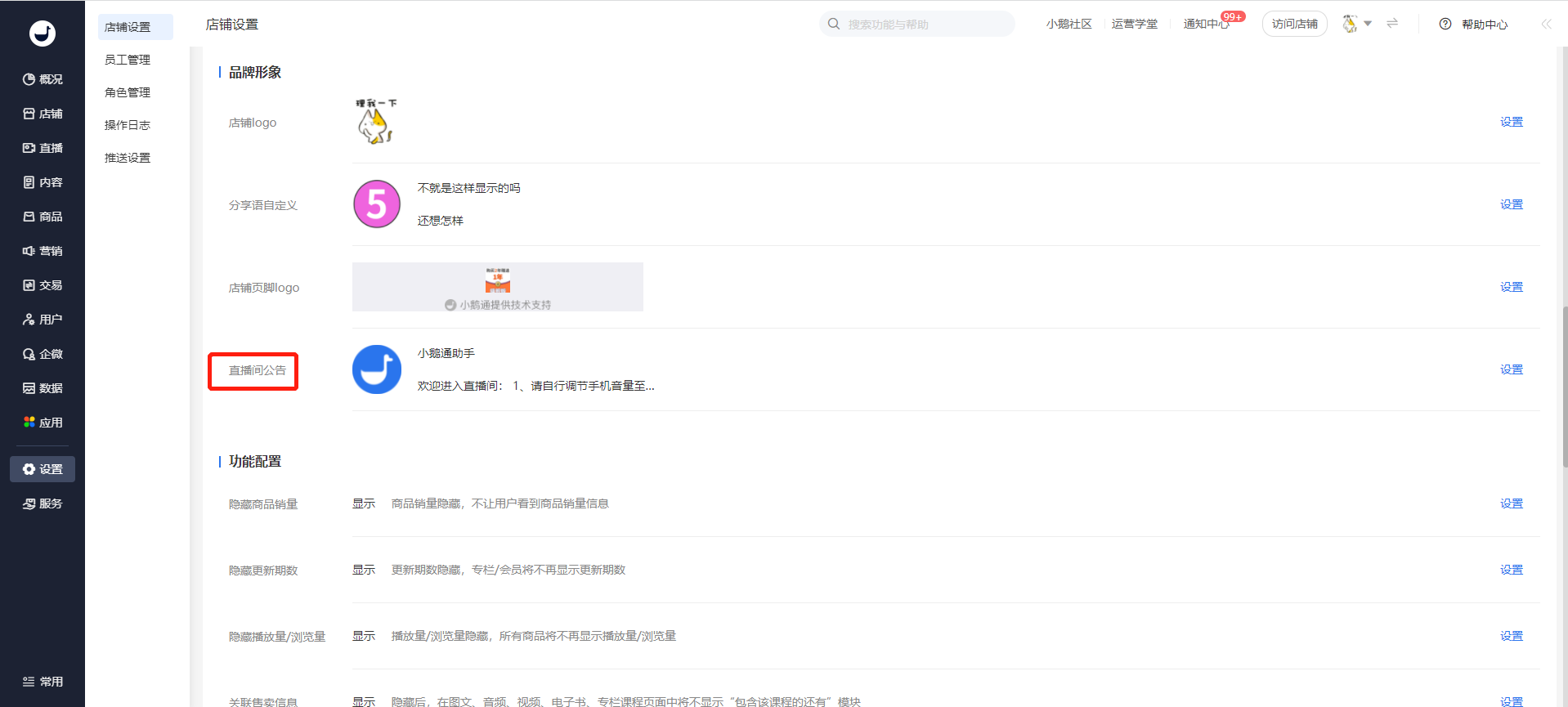The image size is (1568, 707).
Task: Open 营销 marketing section
Action: point(43,251)
